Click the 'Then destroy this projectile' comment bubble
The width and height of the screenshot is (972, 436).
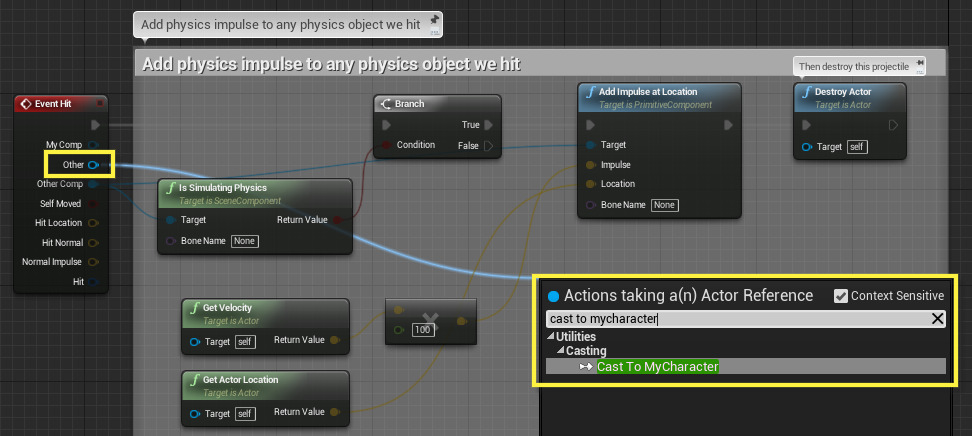[853, 66]
